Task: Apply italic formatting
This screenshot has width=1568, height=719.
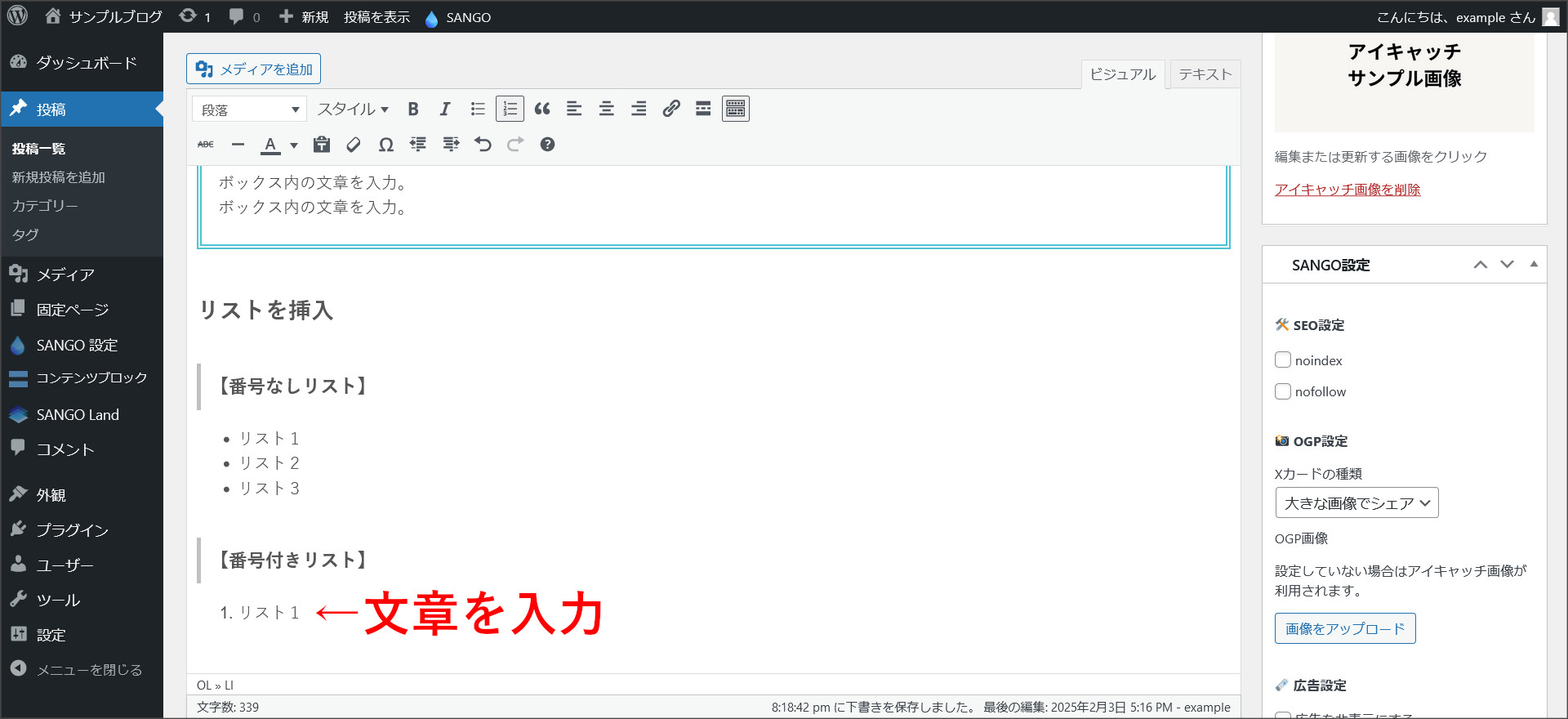Action: point(445,109)
